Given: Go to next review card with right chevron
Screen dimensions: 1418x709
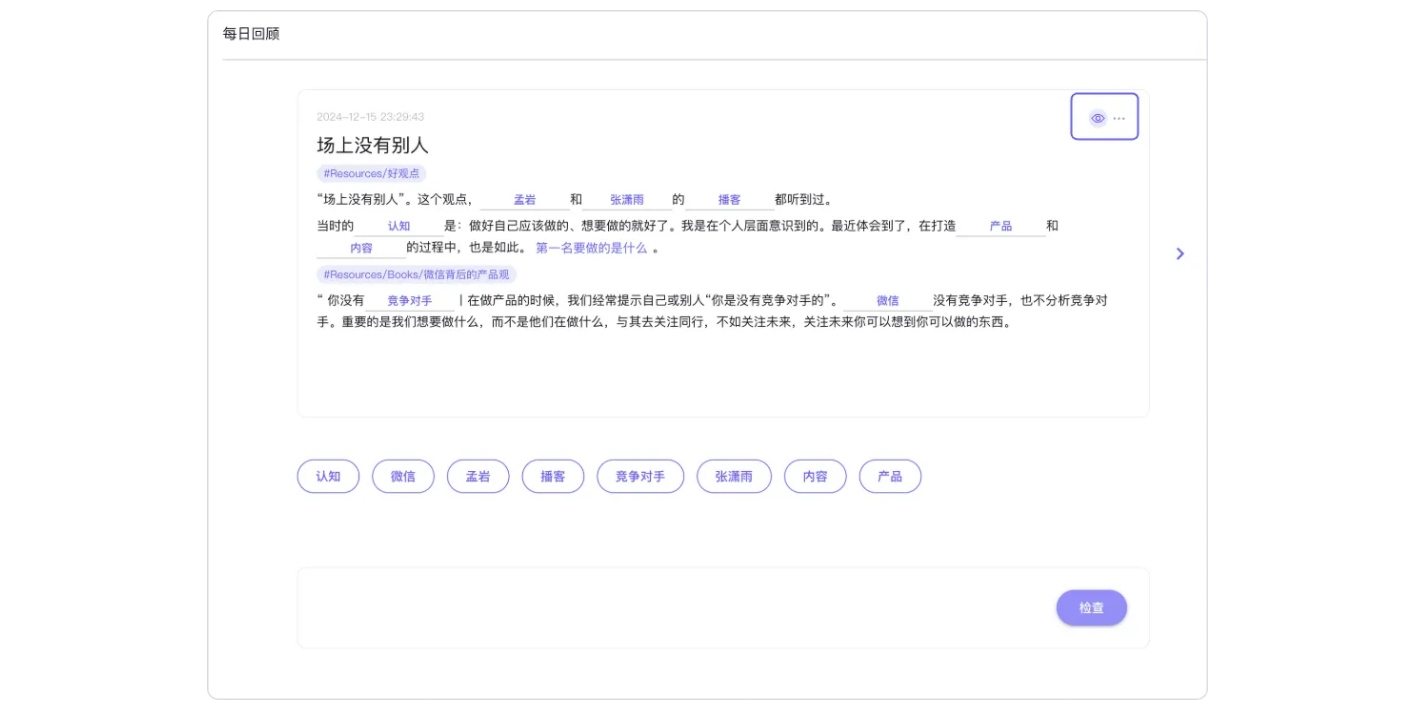Looking at the screenshot, I should tap(1180, 254).
